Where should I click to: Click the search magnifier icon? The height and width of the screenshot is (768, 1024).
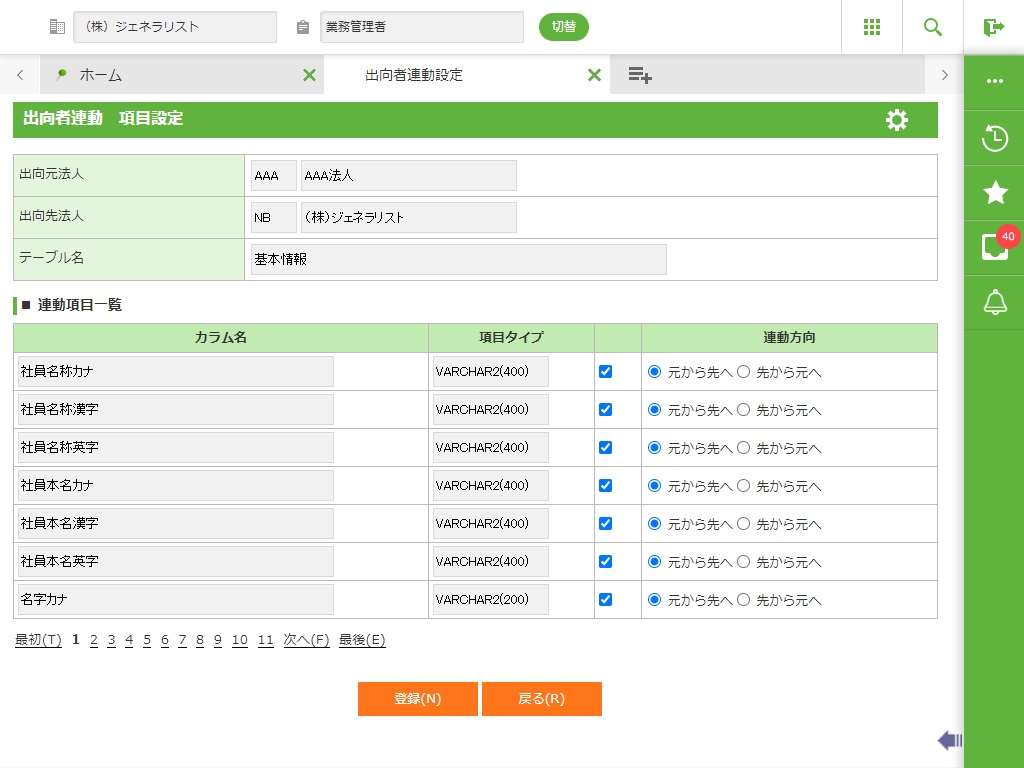[x=933, y=27]
